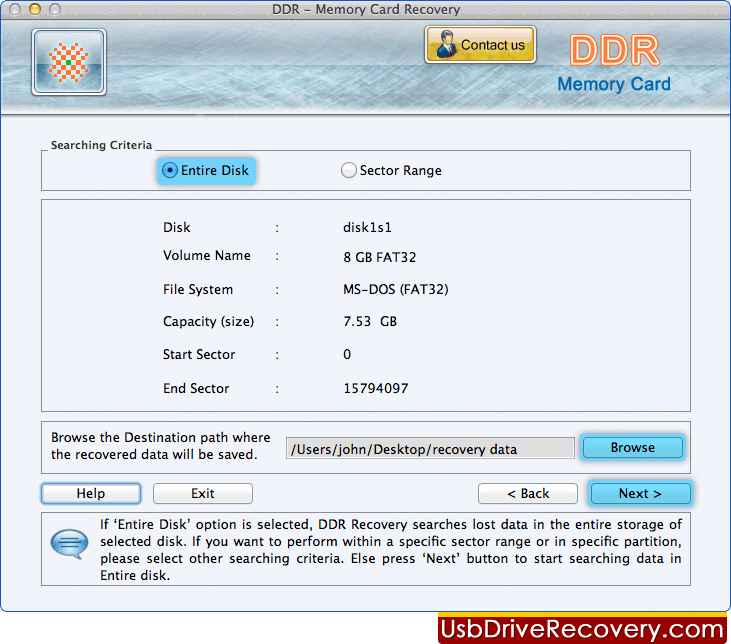Click the Volume Name label

[207, 256]
